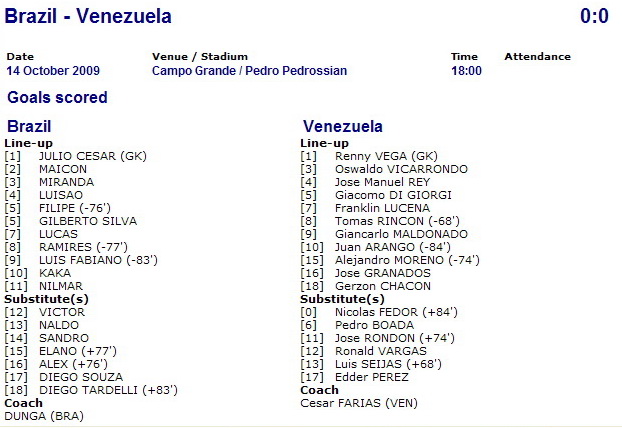Select the Brazil team heading
The width and height of the screenshot is (622, 428).
coord(29,126)
